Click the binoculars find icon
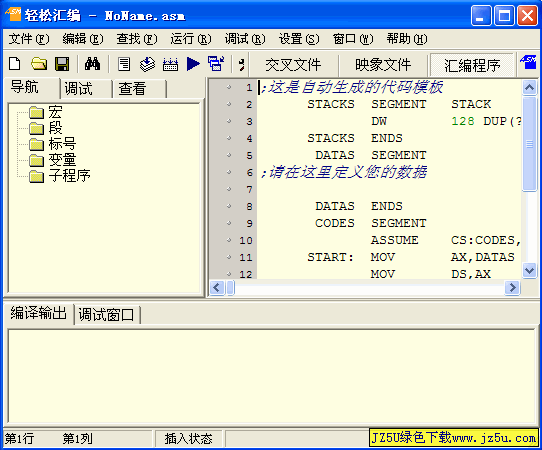Image resolution: width=542 pixels, height=450 pixels. [x=92, y=64]
